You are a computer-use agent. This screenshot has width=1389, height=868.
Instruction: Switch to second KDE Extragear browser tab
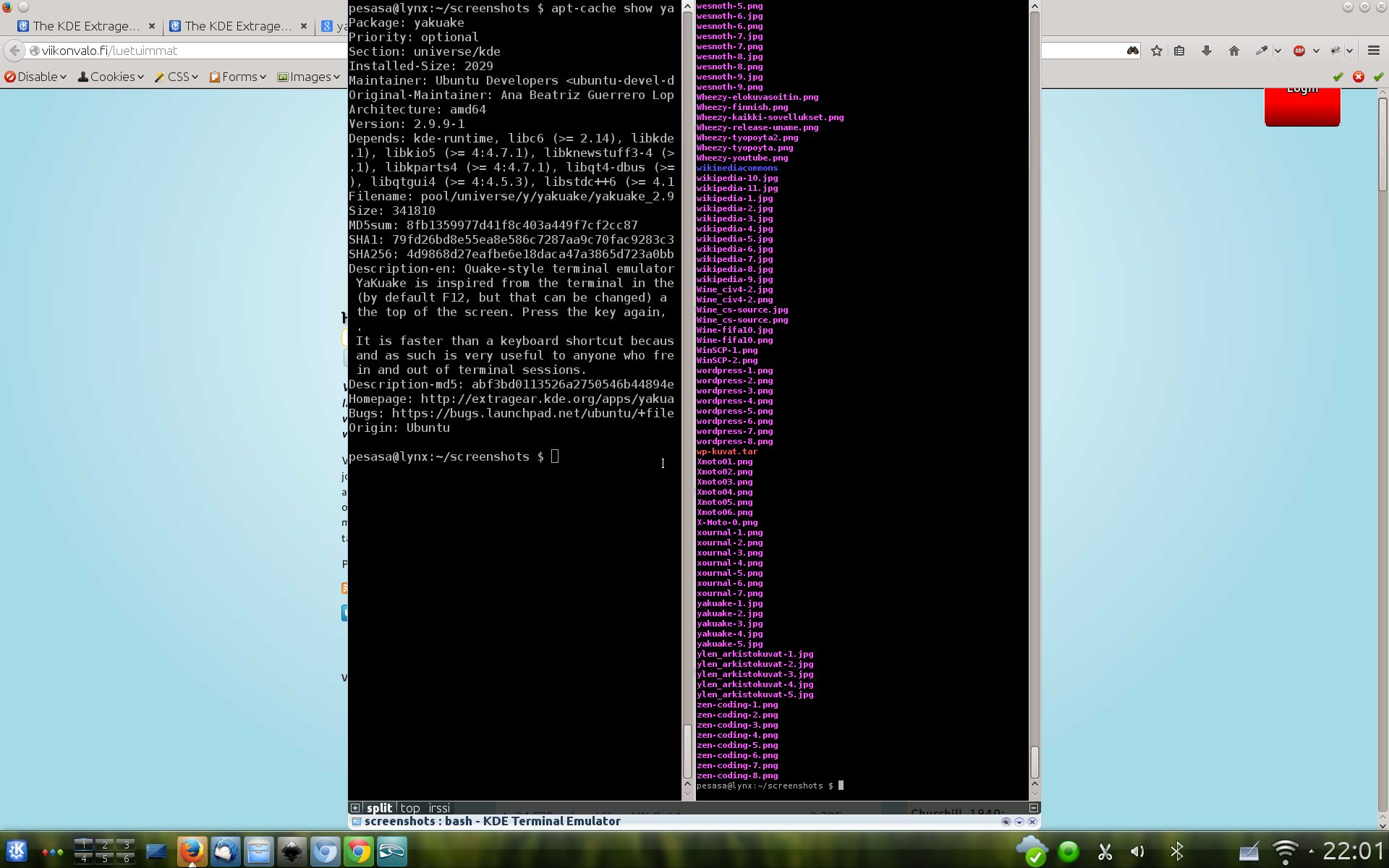click(238, 26)
